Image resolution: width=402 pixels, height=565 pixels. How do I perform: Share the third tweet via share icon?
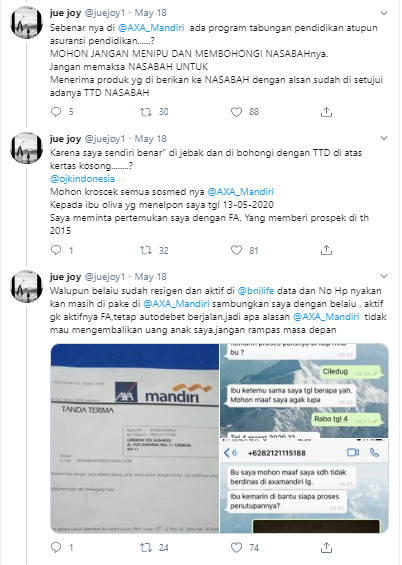click(326, 547)
